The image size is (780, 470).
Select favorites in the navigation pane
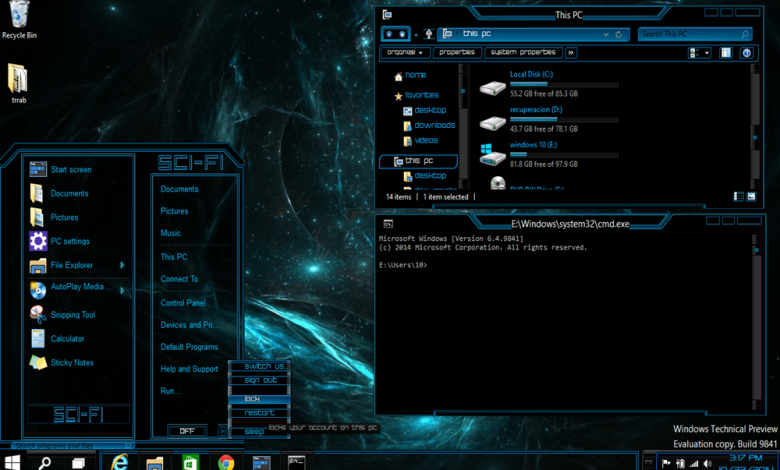tap(416, 95)
